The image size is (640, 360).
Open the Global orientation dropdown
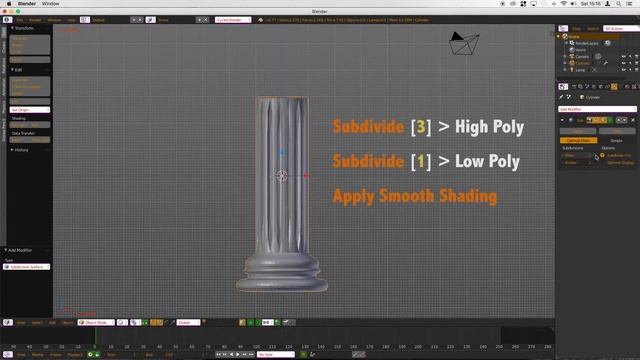[188, 322]
